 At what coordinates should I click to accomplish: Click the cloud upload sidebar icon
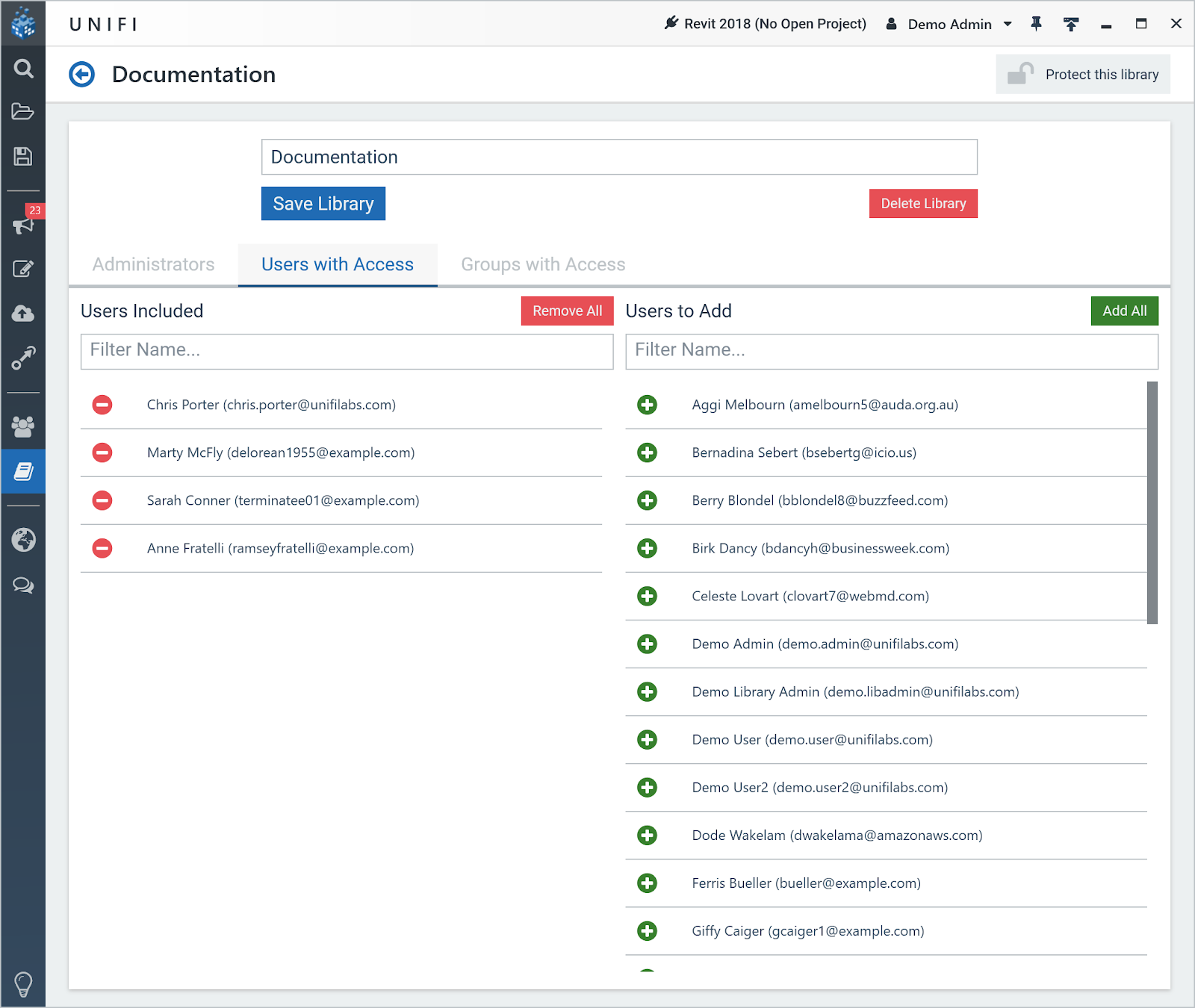coord(23,313)
